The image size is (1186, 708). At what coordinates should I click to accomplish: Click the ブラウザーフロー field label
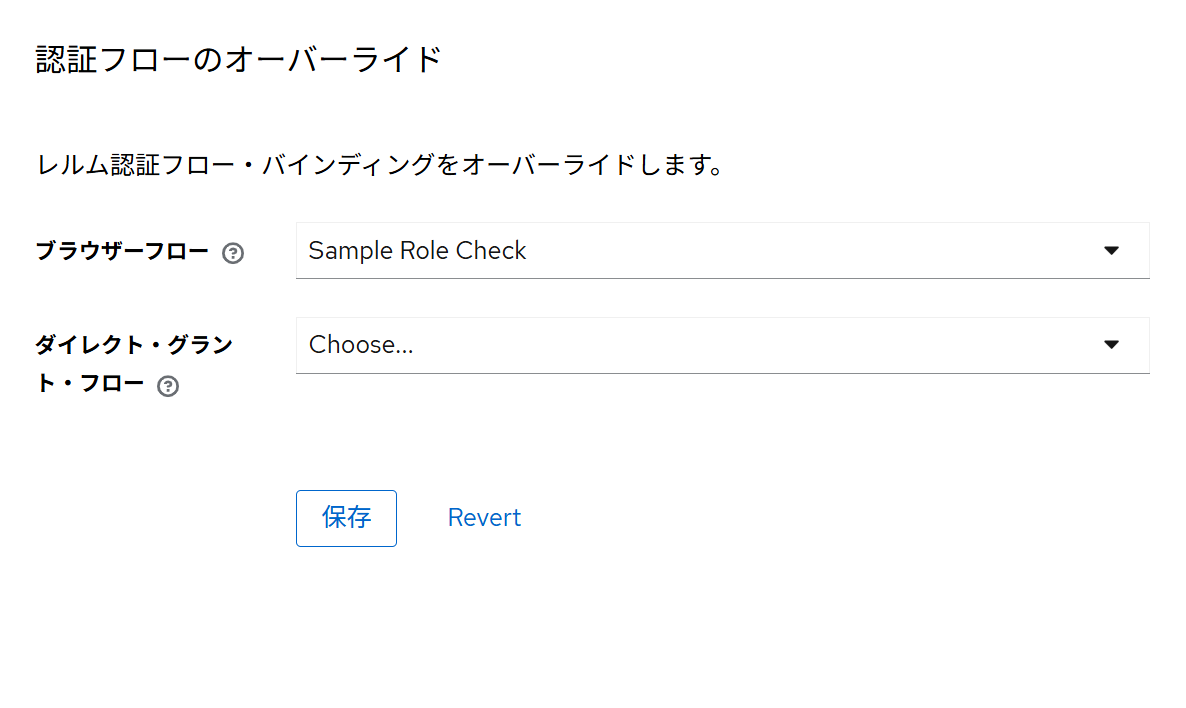[122, 251]
